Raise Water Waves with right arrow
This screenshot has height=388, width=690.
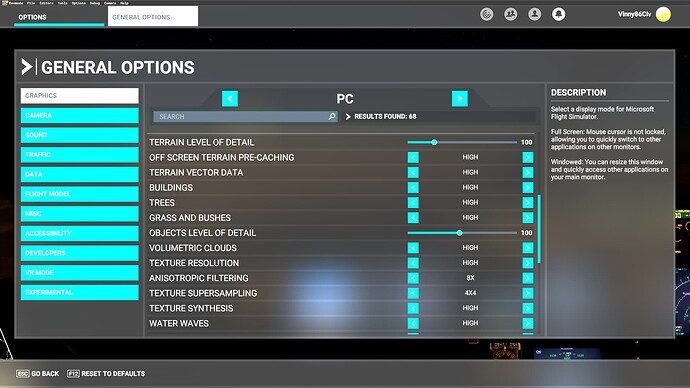[x=528, y=323]
